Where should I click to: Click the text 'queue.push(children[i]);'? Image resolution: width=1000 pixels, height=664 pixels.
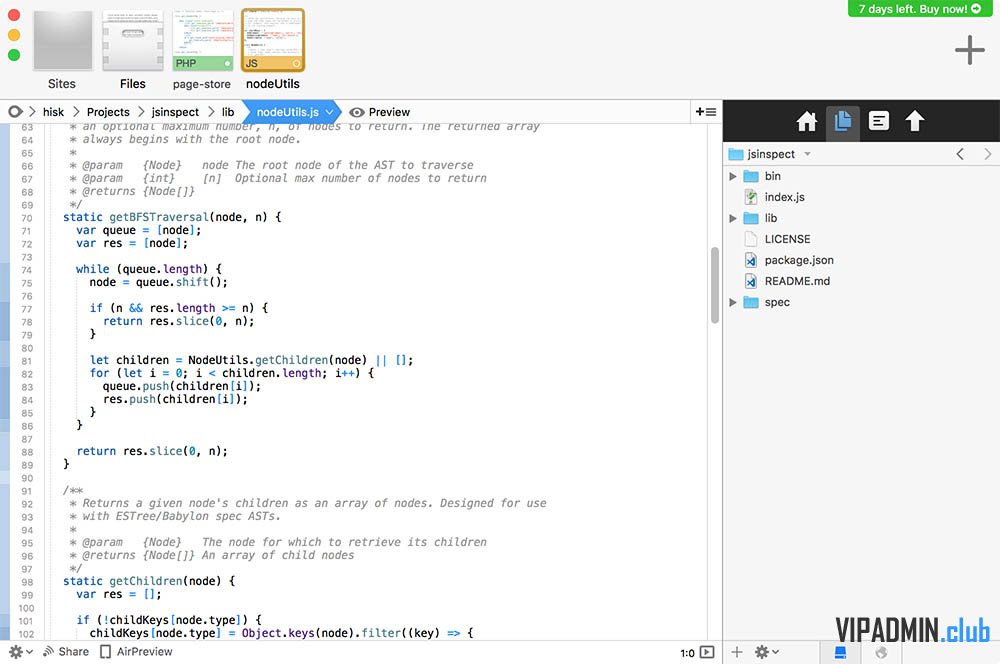click(182, 387)
